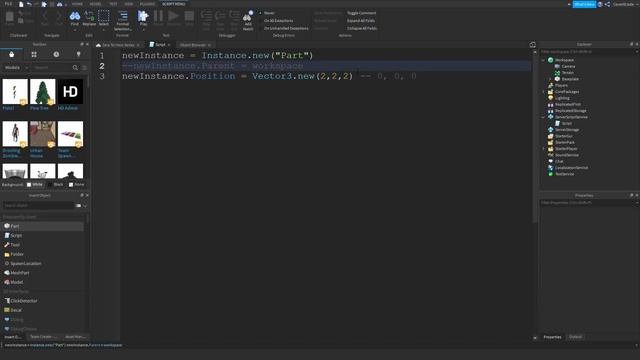The image size is (640, 360).
Task: Expand the Baseplate node in Explorer
Action: click(550, 79)
